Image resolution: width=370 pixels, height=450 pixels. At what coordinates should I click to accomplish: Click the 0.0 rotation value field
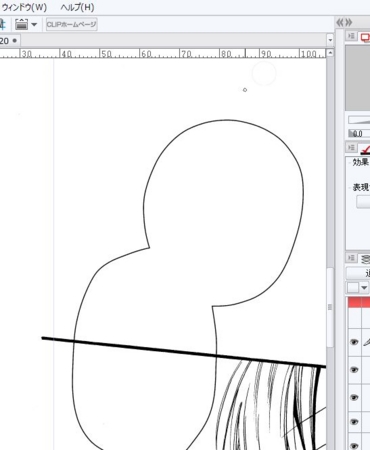click(359, 134)
